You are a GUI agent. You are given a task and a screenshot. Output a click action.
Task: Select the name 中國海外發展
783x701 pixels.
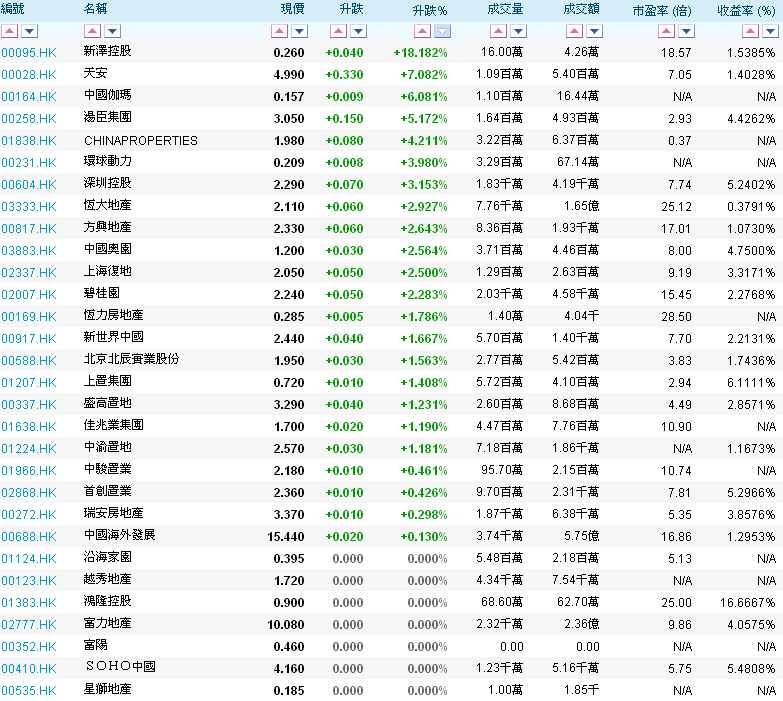tap(120, 535)
